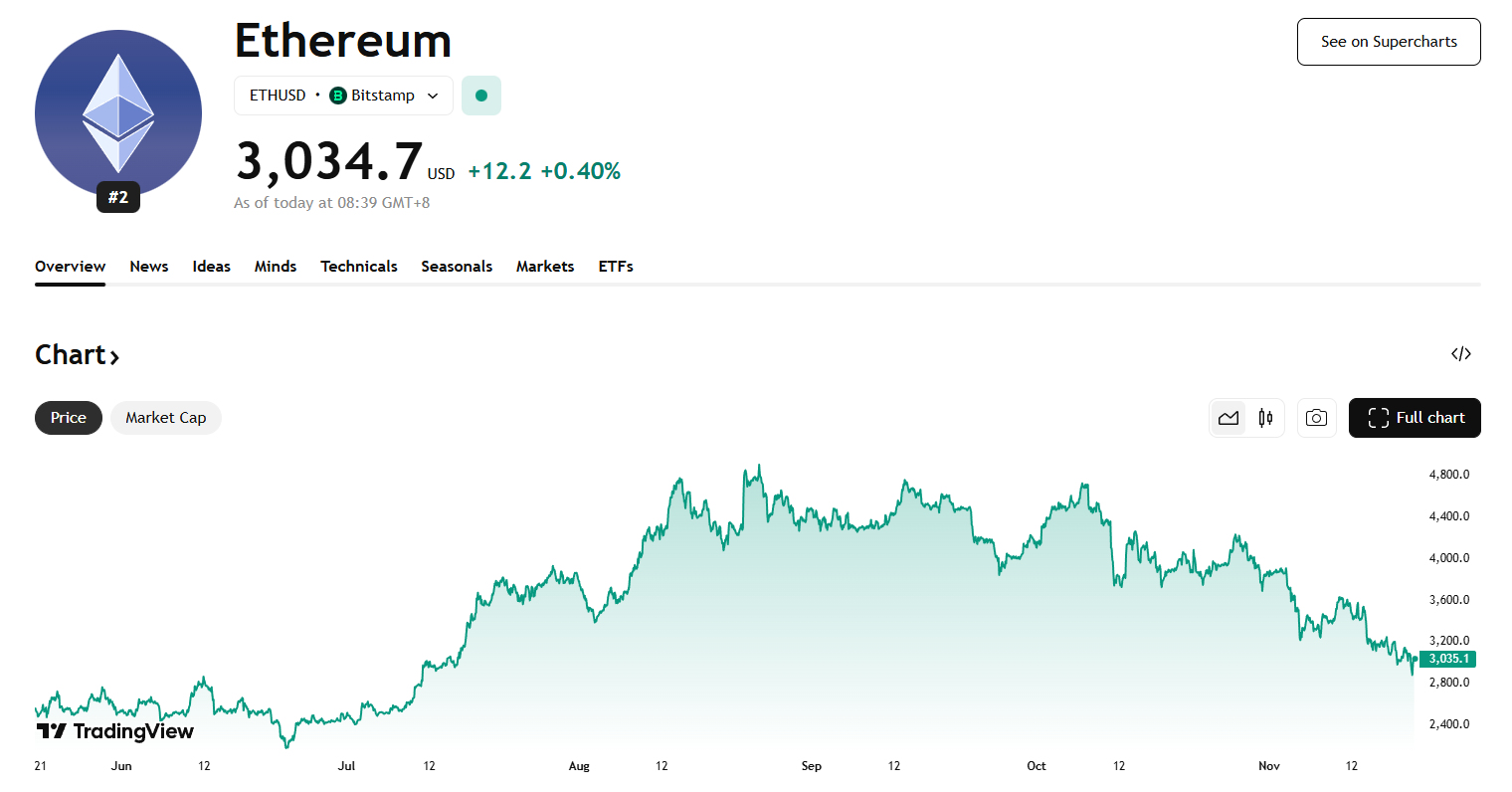Image resolution: width=1512 pixels, height=792 pixels.
Task: Switch chart to candlestick view
Action: 1265,417
